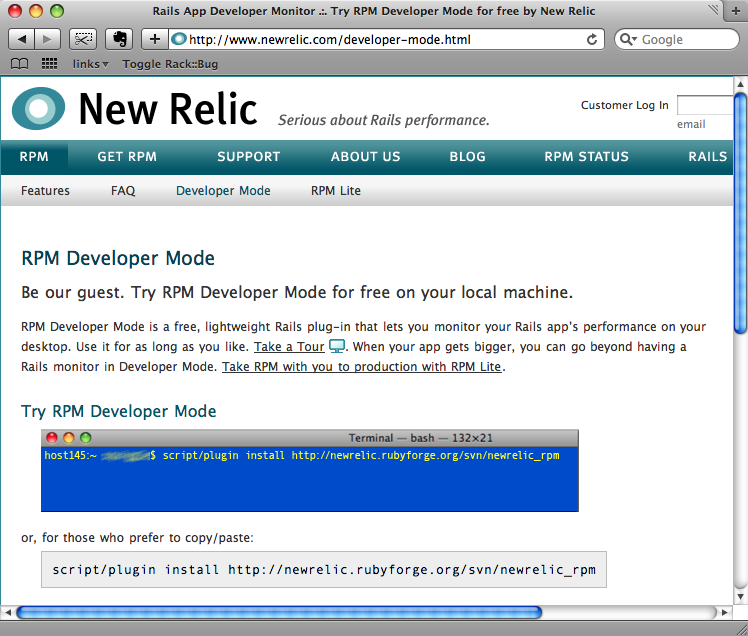
Task: Open the SUPPORT navigation tab
Action: [x=249, y=157]
